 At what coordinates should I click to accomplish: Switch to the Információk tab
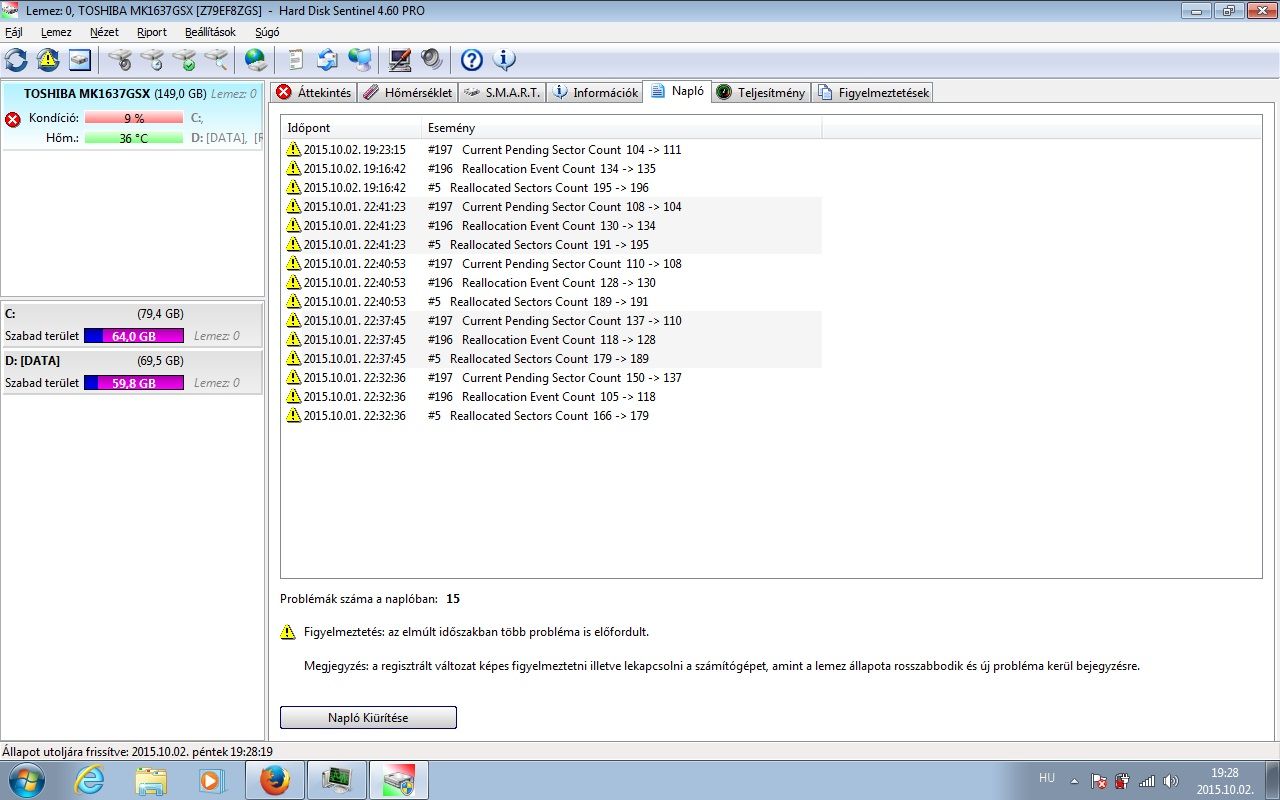[x=595, y=92]
